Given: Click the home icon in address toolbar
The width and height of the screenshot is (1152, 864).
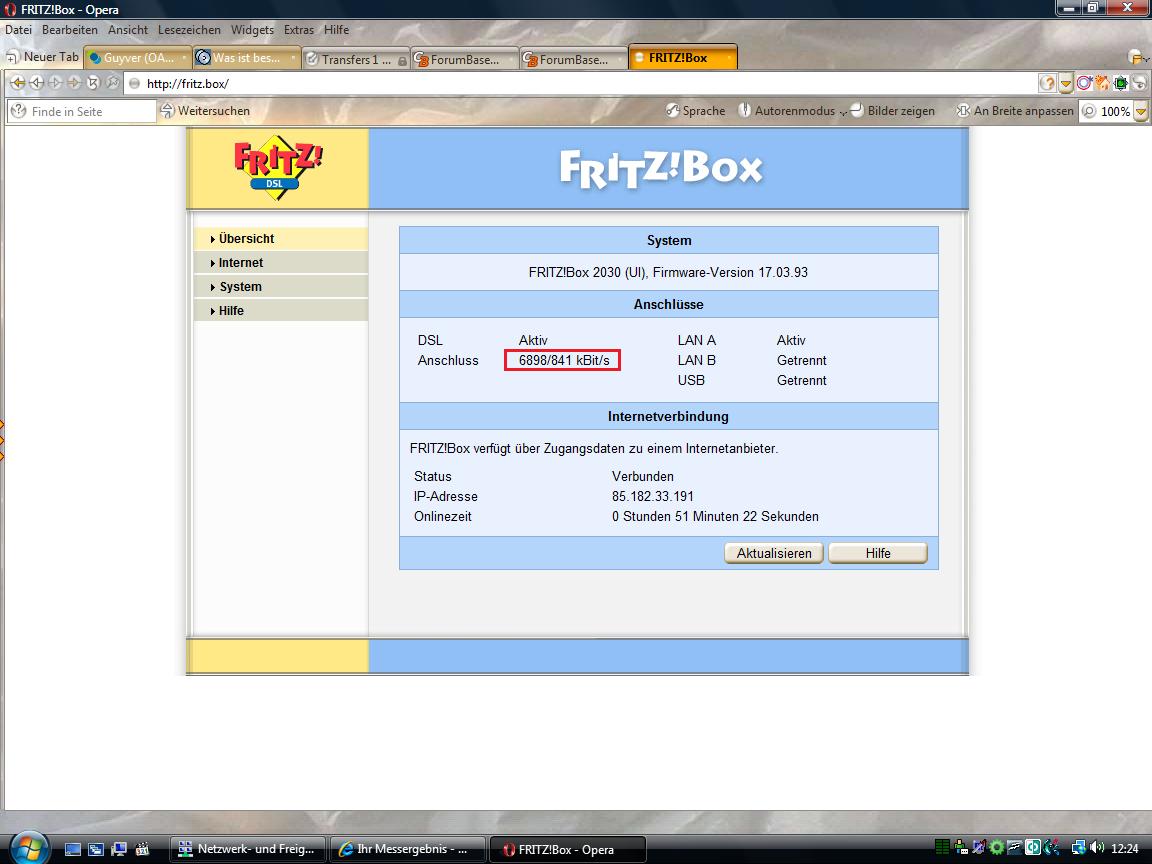Looking at the screenshot, I should [x=1101, y=84].
